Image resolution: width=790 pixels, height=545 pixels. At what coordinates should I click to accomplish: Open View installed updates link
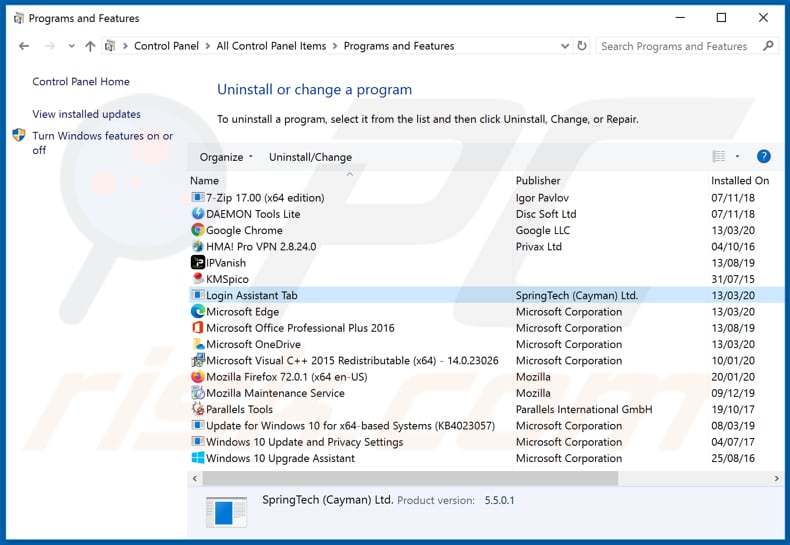(x=87, y=114)
